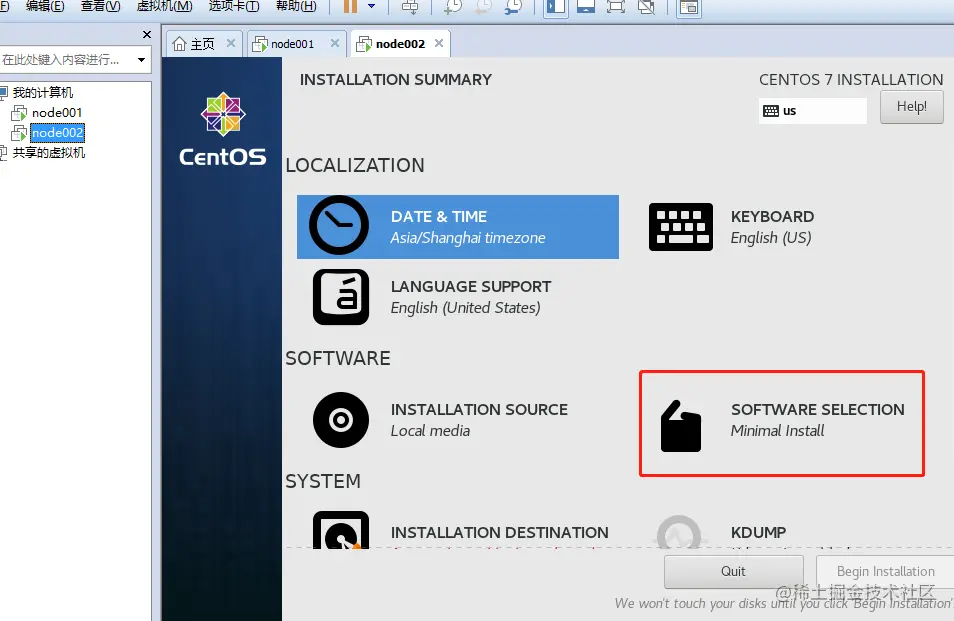Screen dimensions: 954x621
Task: Click the library search input field
Action: [66, 60]
